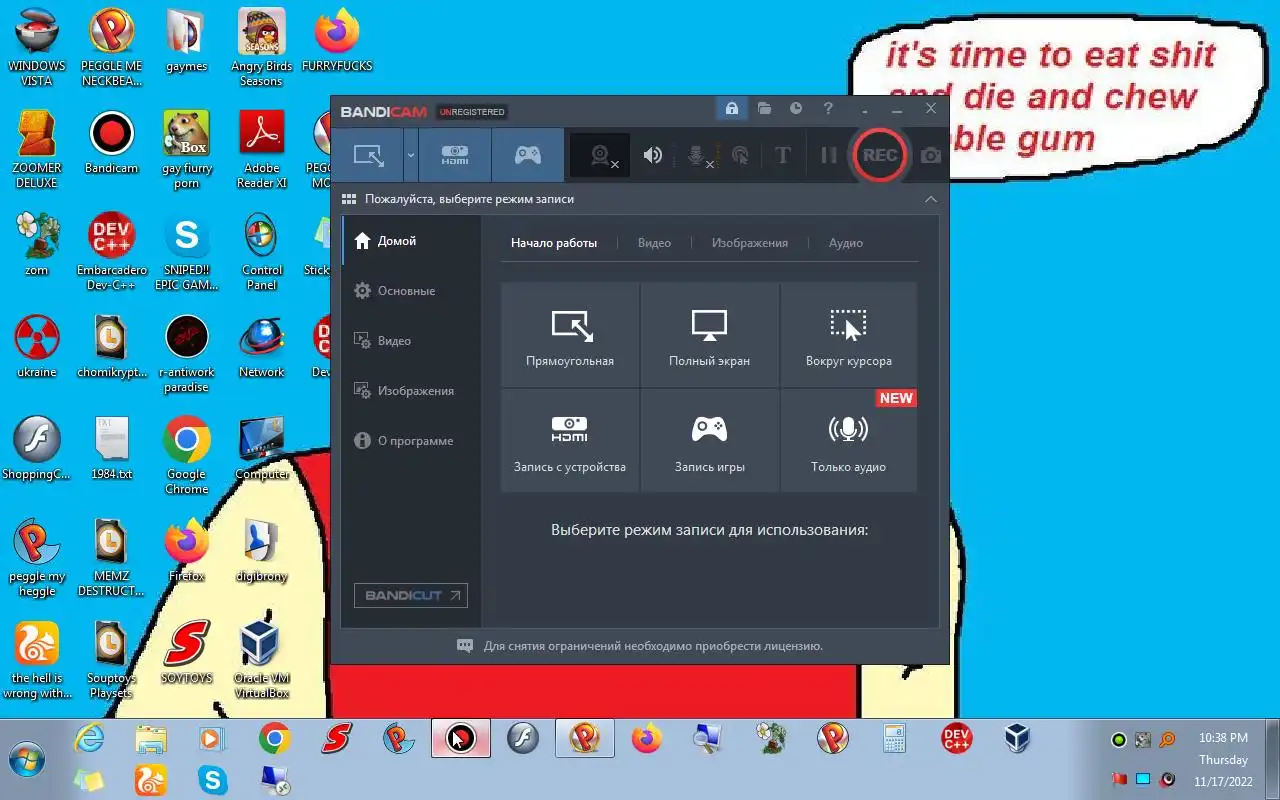Open the Network desktop icon
The image size is (1280, 800).
(262, 347)
